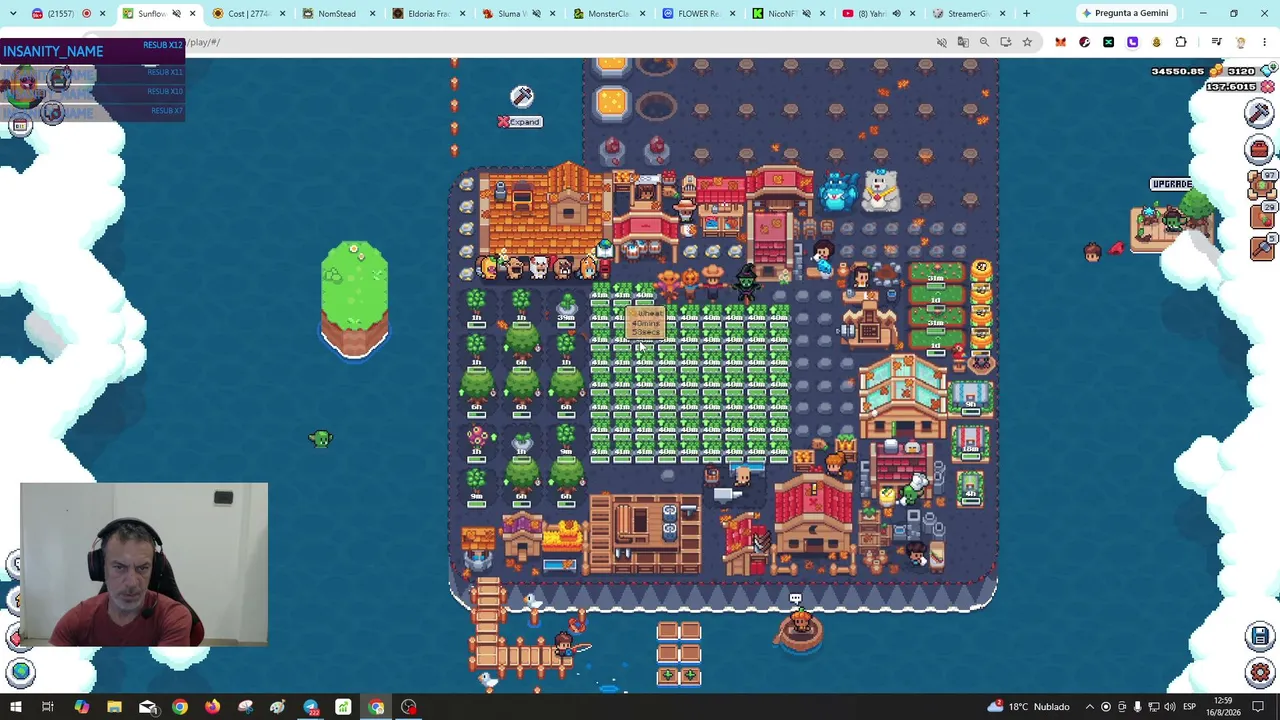Close the FLOWER browser tab
The image size is (1280, 720).
pyautogui.click(x=732, y=14)
